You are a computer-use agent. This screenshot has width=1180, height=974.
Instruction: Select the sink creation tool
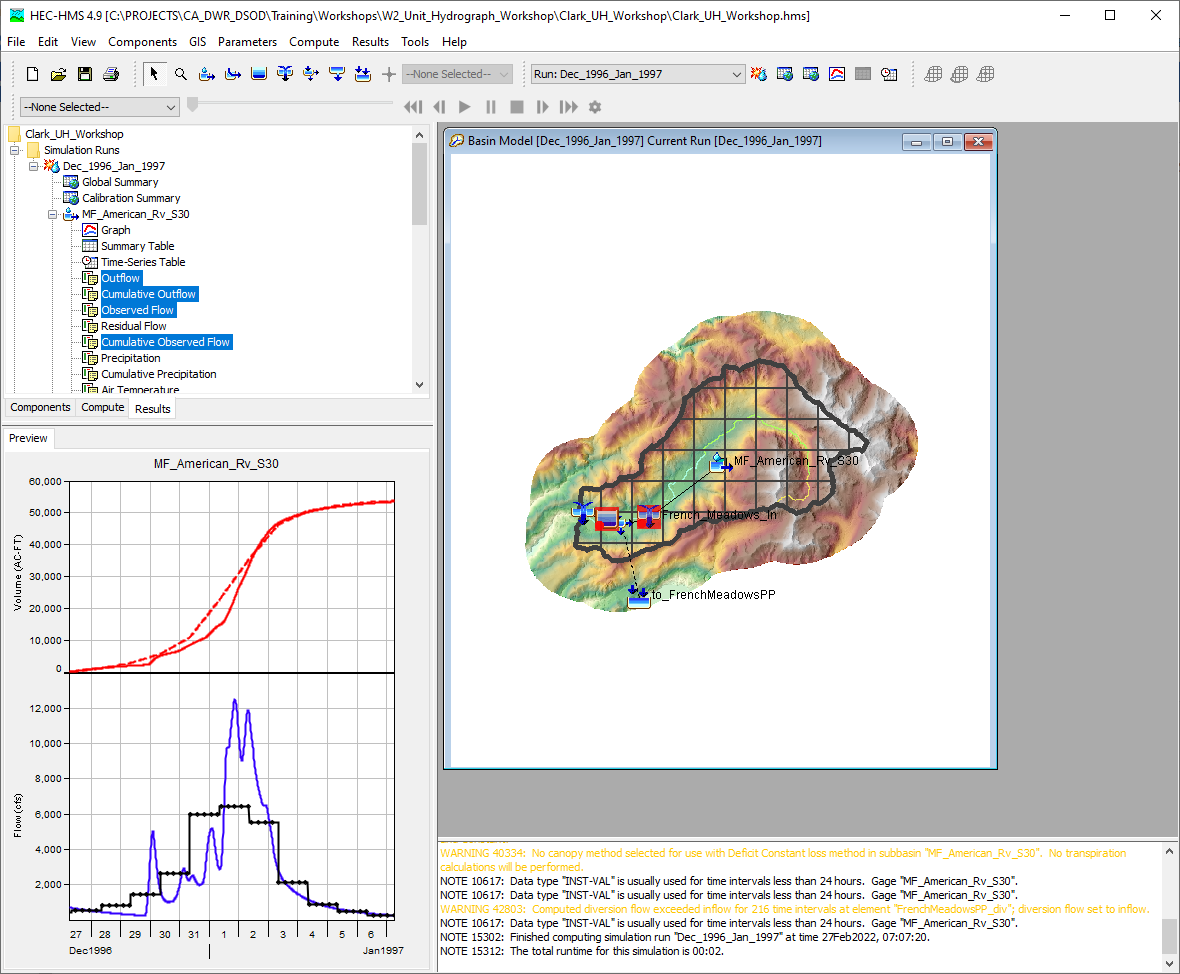pos(362,73)
